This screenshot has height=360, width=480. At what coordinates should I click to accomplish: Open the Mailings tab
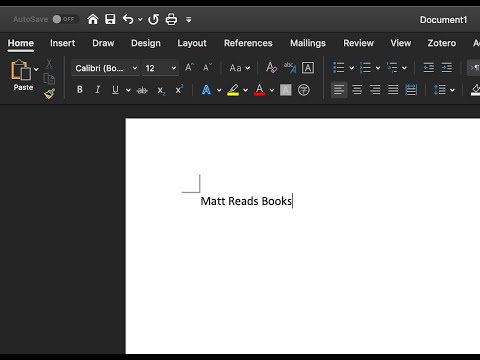pos(308,43)
